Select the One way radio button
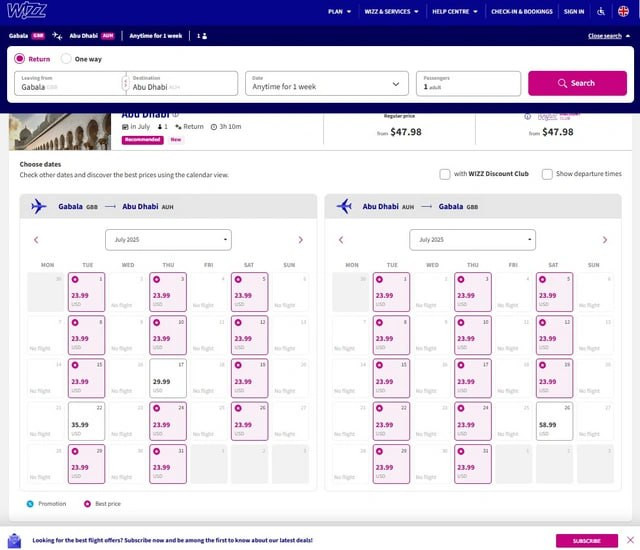This screenshot has width=640, height=550. (x=66, y=59)
